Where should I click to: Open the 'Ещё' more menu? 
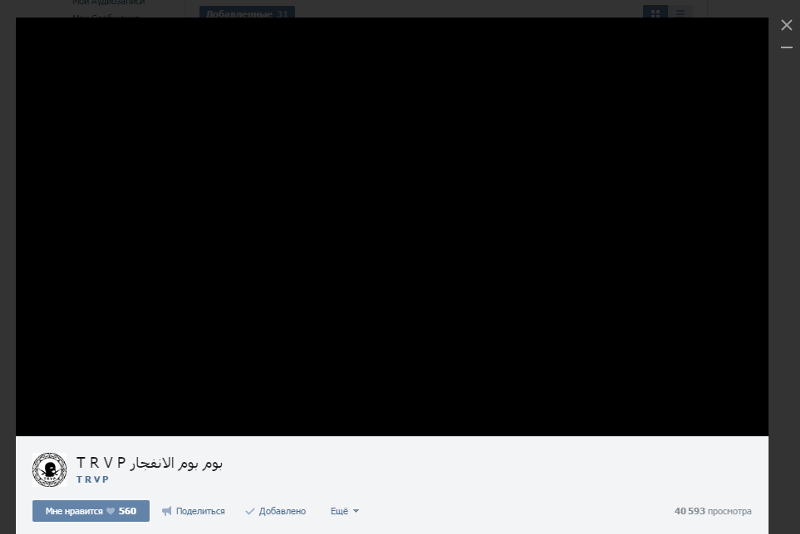pyautogui.click(x=339, y=511)
